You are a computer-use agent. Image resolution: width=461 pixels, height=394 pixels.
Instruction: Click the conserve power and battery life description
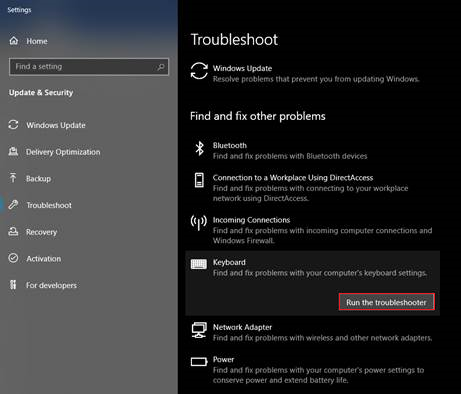(318, 375)
